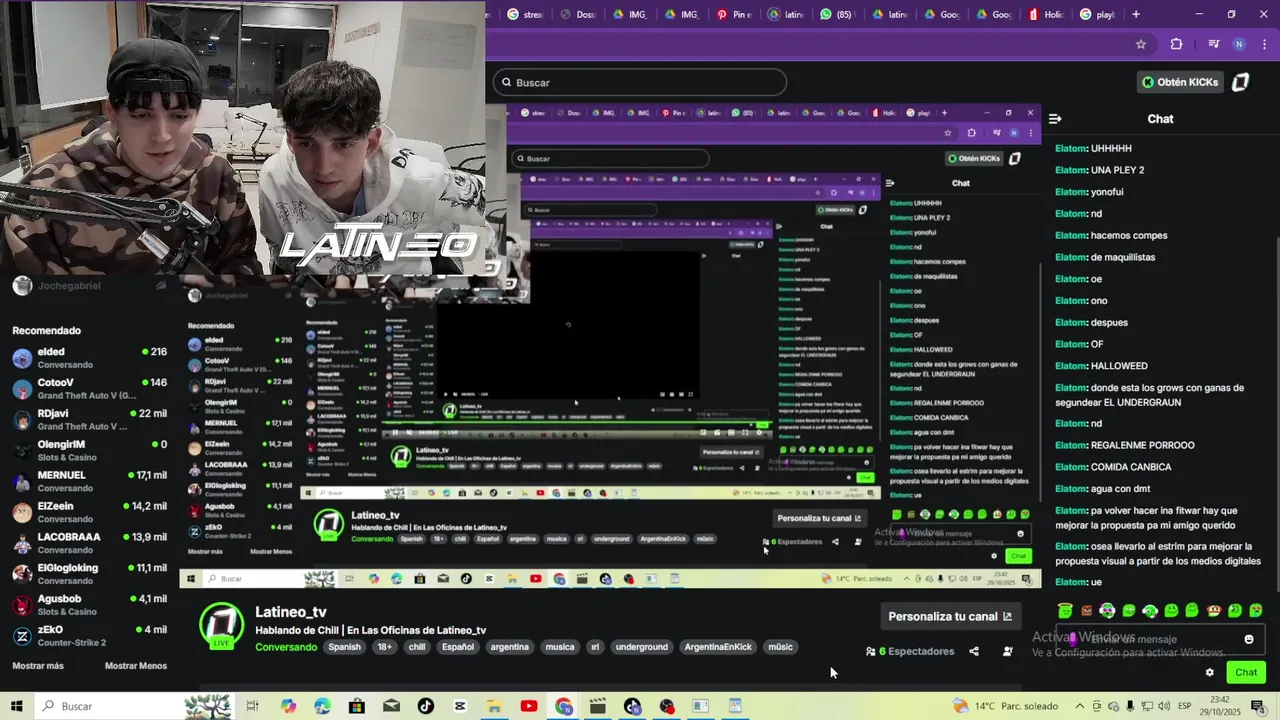Expand list with Mostrar más
The width and height of the screenshot is (1280, 720).
coord(38,666)
